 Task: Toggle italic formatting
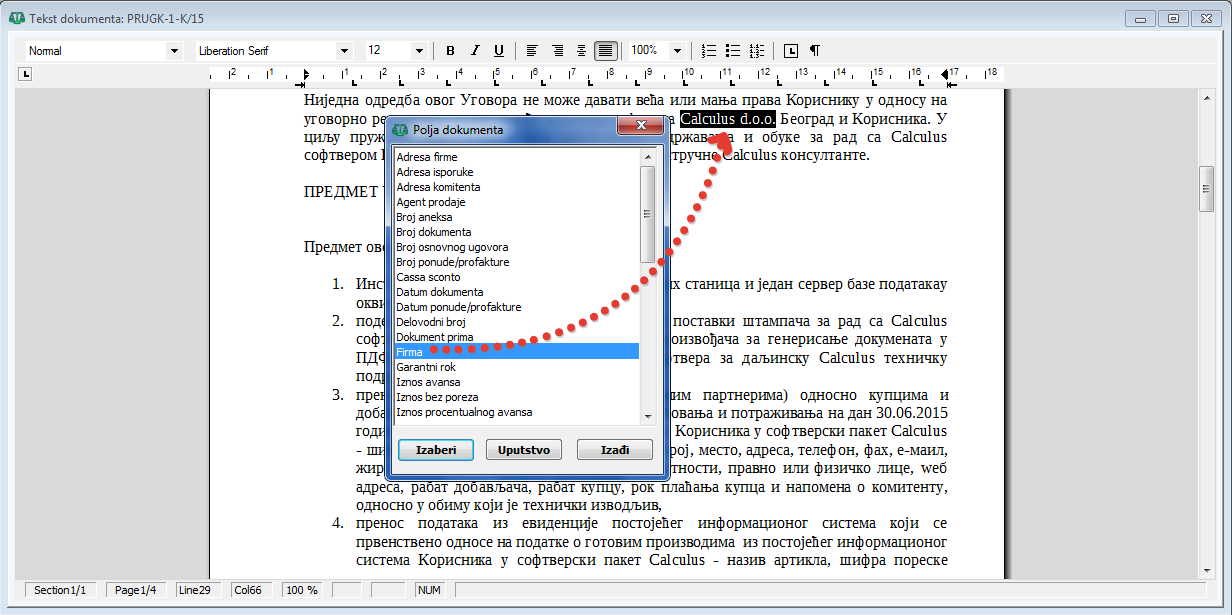pyautogui.click(x=474, y=50)
